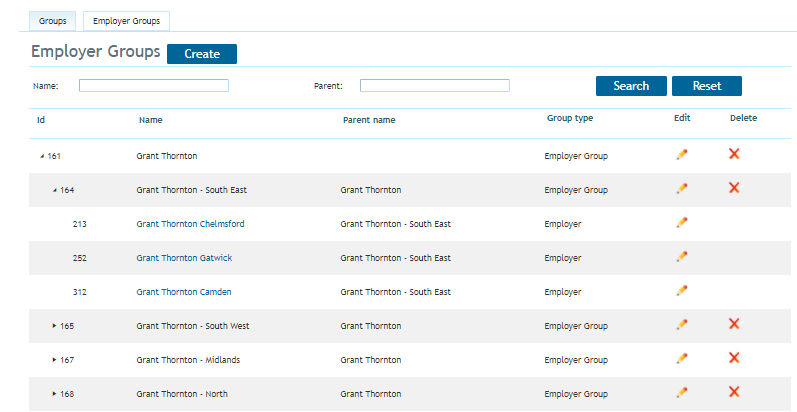Edit Grant Thornton - Midlands group
The width and height of the screenshot is (797, 412).
(x=682, y=358)
